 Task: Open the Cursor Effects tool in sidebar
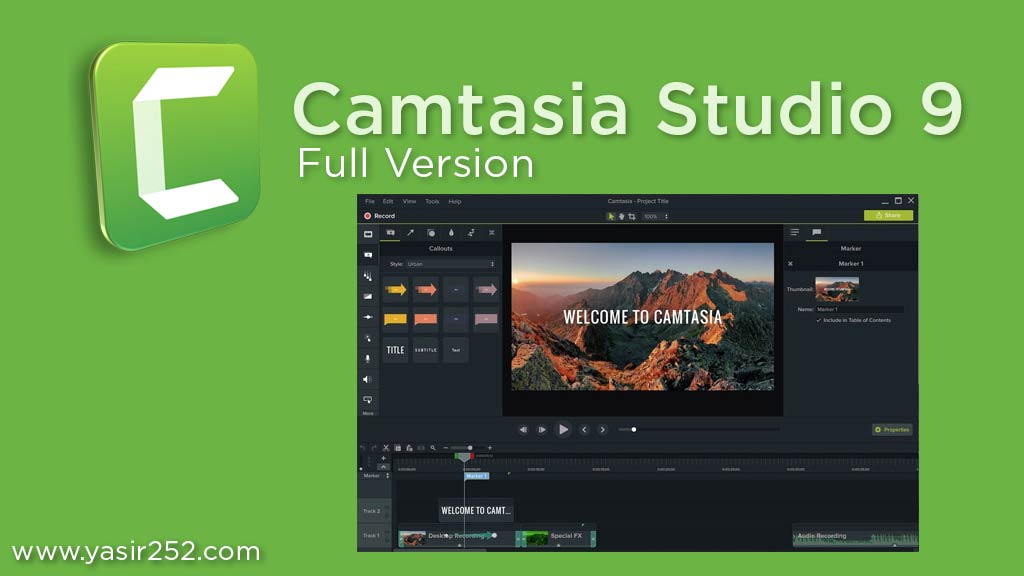pyautogui.click(x=368, y=338)
